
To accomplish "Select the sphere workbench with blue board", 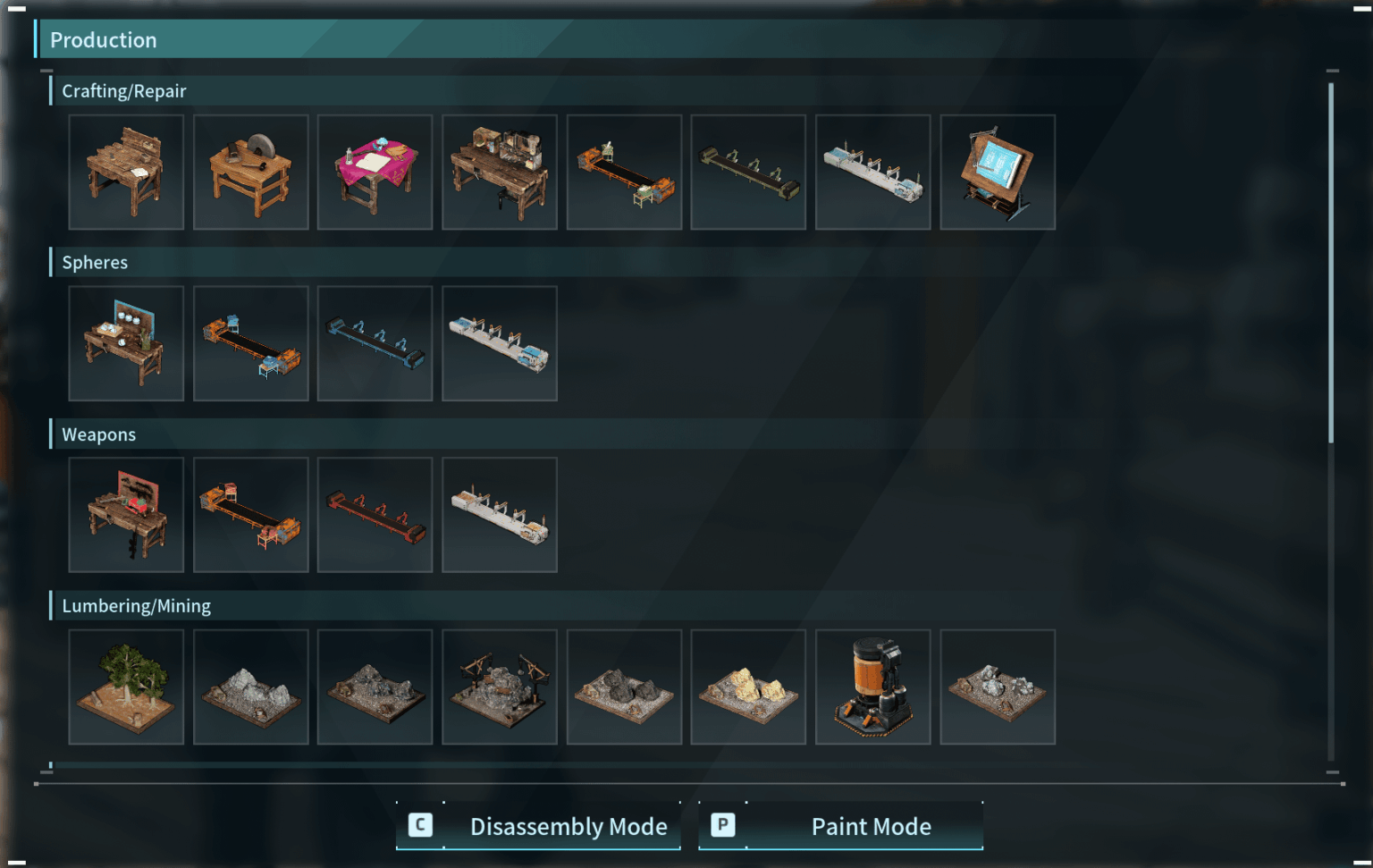I will (x=126, y=343).
